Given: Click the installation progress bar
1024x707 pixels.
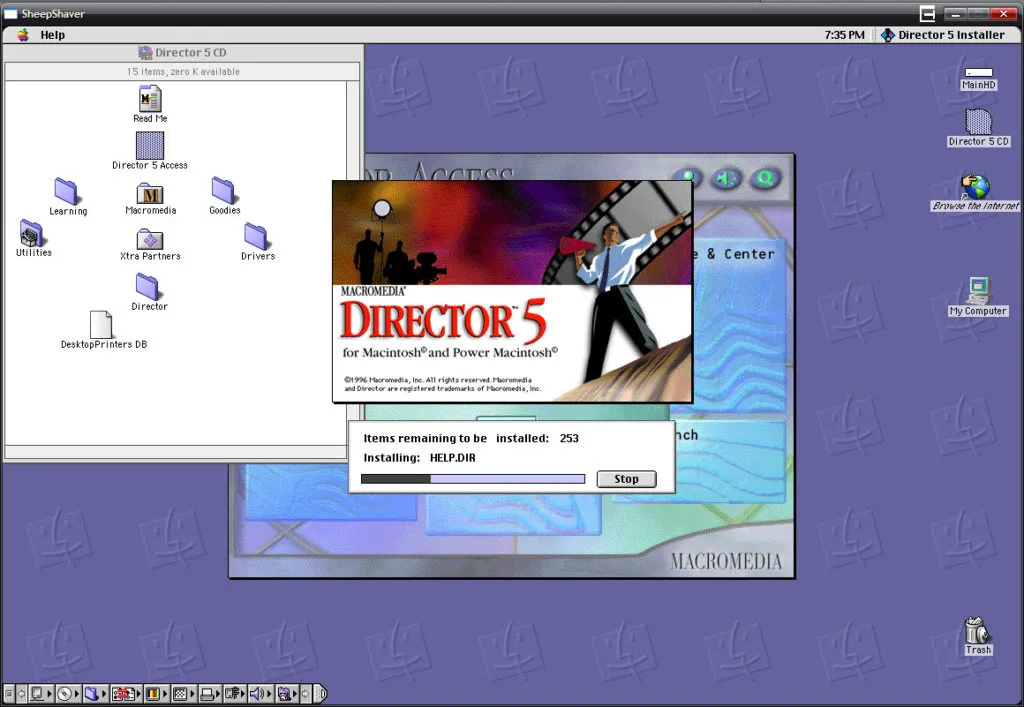Looking at the screenshot, I should (473, 479).
